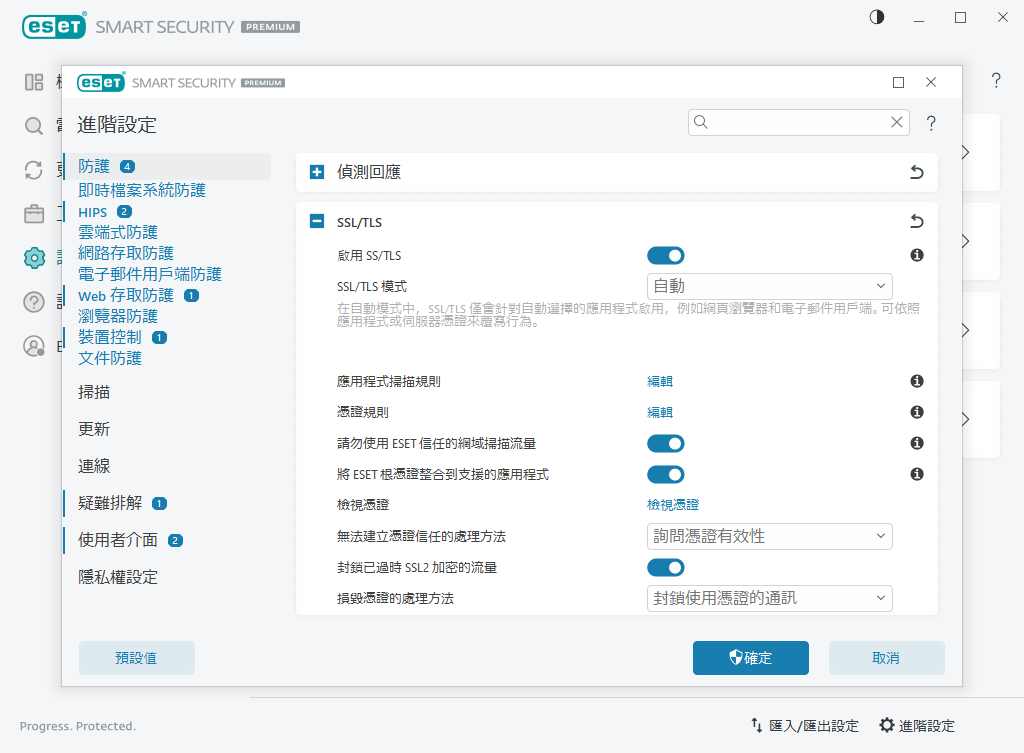Screen dimensions: 1024x753
Task: Select the magnifier scan icon in sidebar
Action: pos(34,126)
